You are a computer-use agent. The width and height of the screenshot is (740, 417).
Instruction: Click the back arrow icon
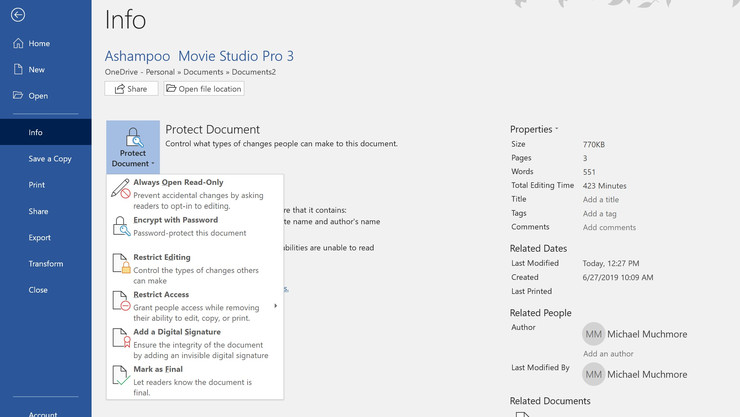tap(17, 15)
